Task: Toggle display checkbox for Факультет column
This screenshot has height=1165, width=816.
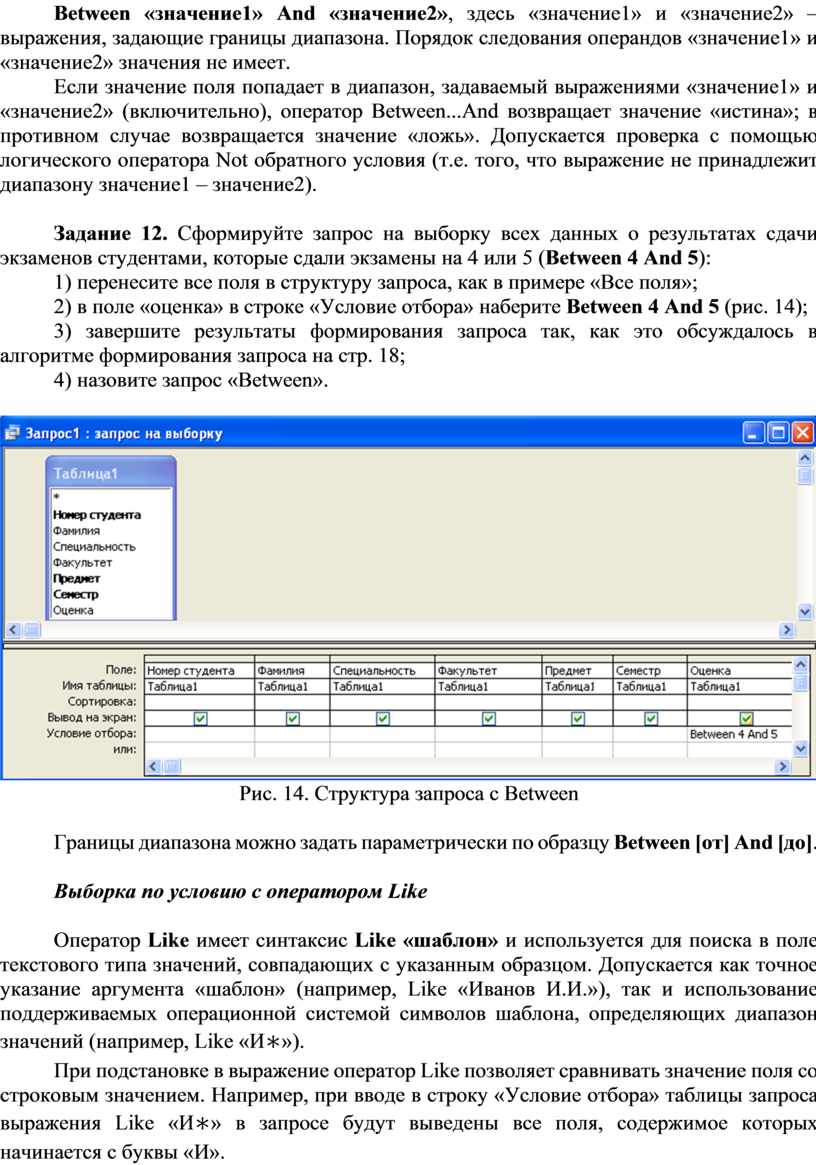Action: click(488, 718)
